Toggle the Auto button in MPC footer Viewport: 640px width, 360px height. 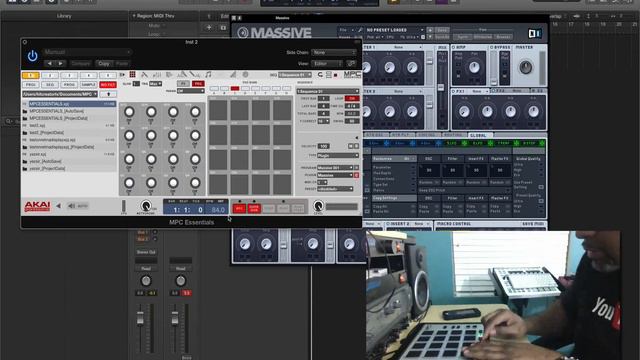(78, 206)
